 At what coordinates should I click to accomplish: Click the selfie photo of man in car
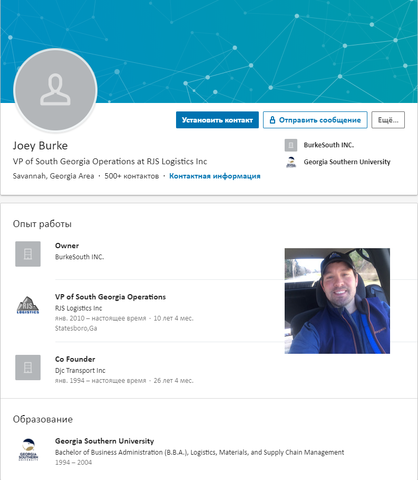[337, 301]
